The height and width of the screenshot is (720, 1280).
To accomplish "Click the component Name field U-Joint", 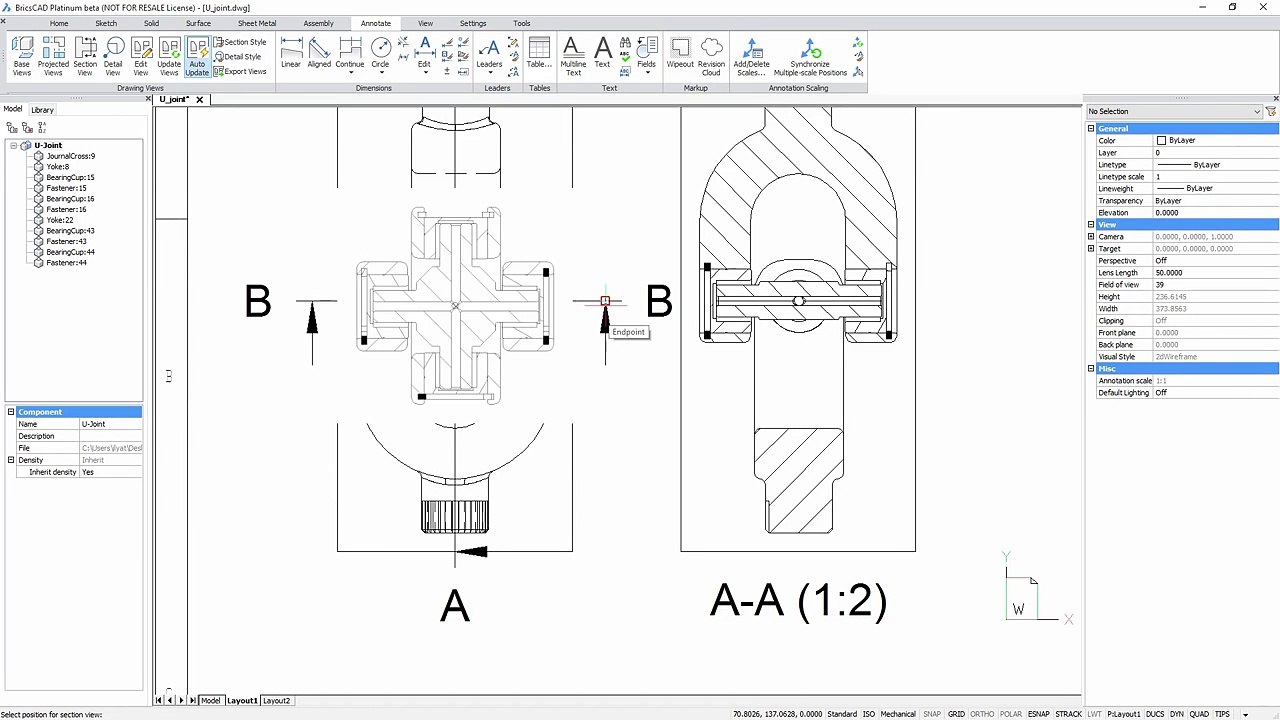I will point(111,424).
